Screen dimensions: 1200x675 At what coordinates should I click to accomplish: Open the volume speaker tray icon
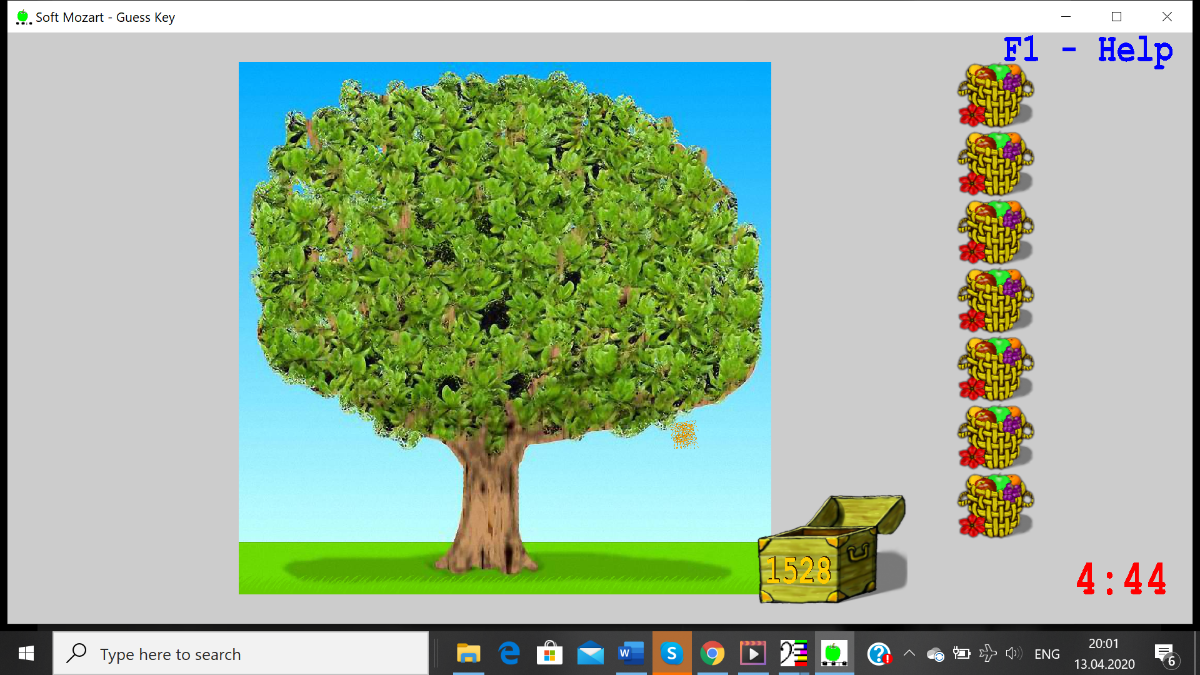1014,654
